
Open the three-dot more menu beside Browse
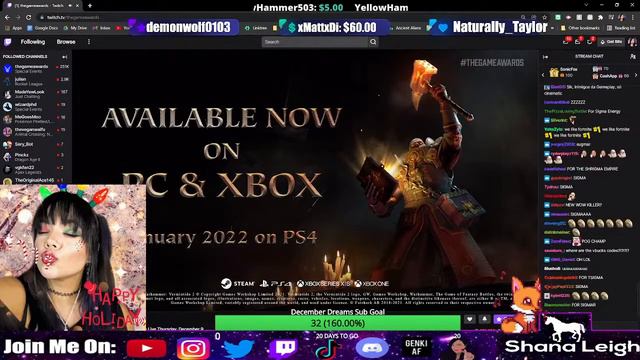pos(89,42)
